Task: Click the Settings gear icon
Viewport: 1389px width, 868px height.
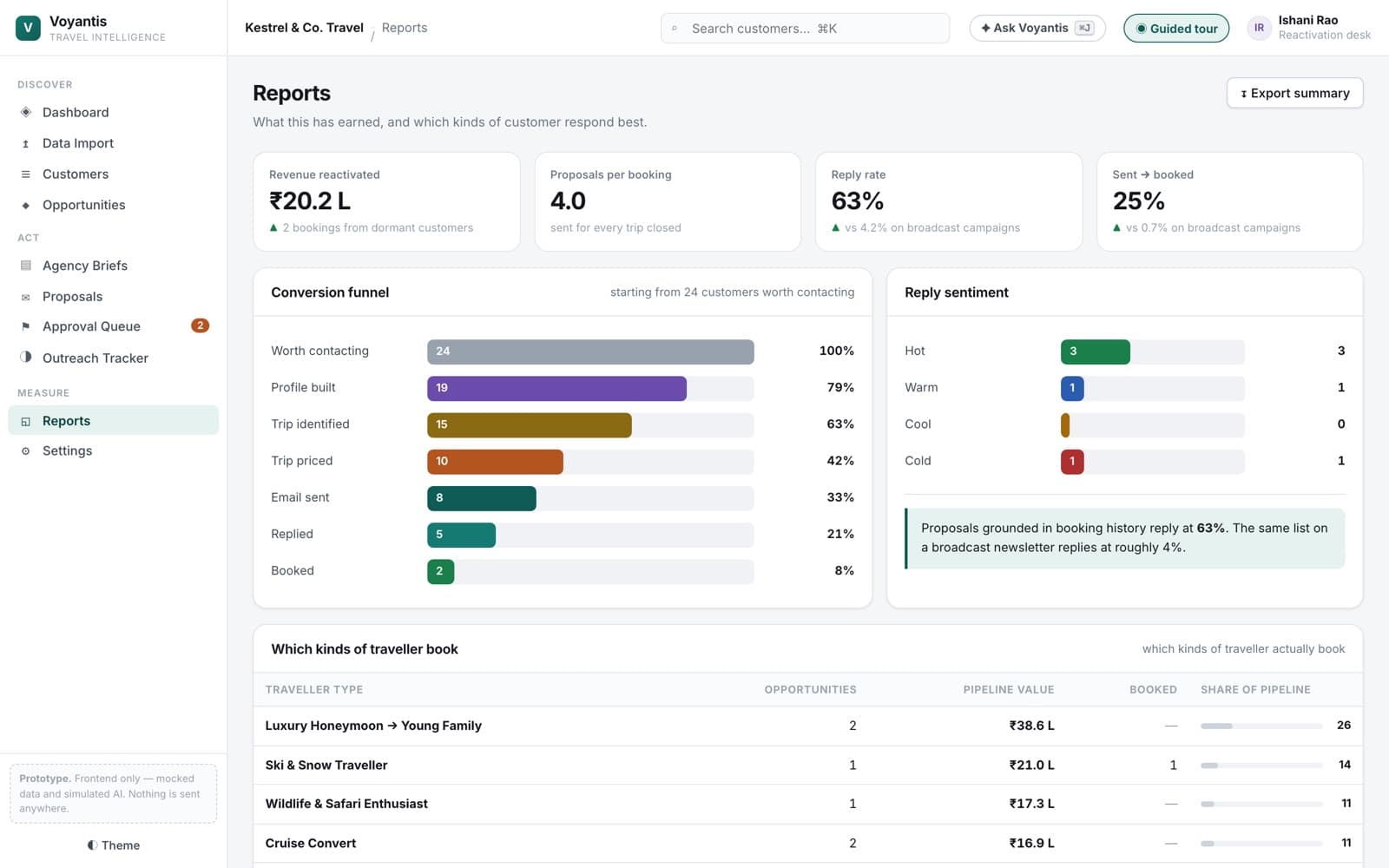Action: 26,451
